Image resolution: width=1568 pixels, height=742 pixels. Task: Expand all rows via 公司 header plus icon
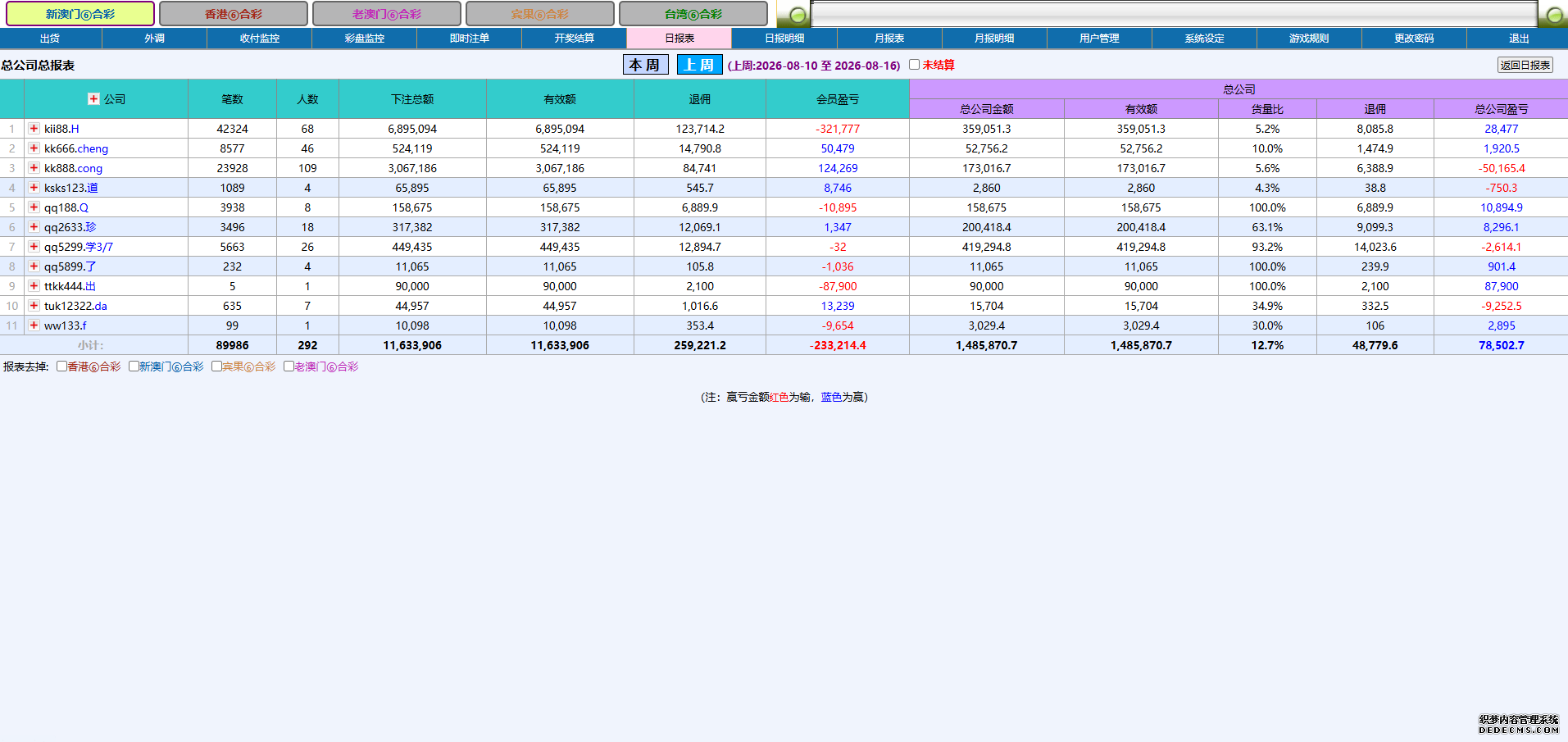[x=93, y=98]
